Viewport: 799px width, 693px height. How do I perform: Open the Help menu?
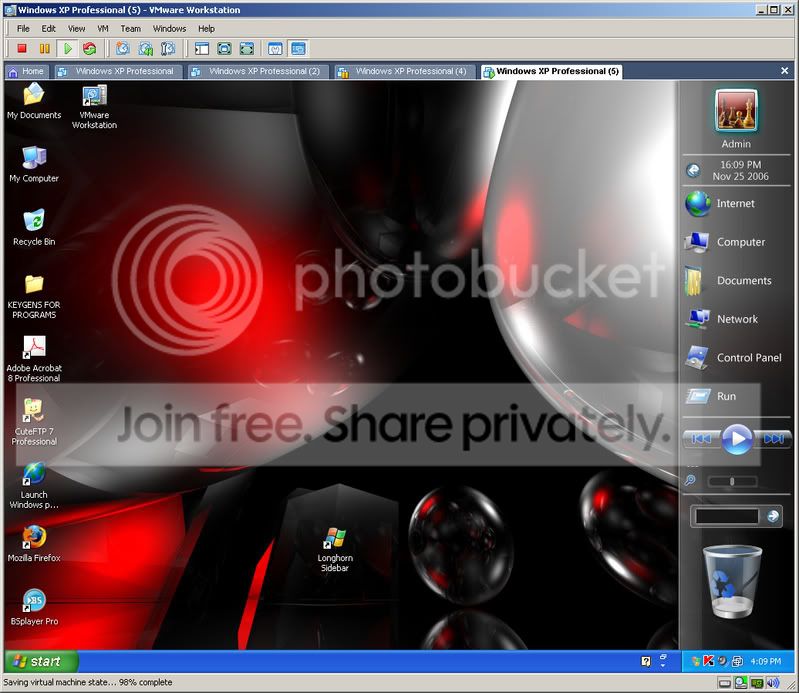click(206, 29)
